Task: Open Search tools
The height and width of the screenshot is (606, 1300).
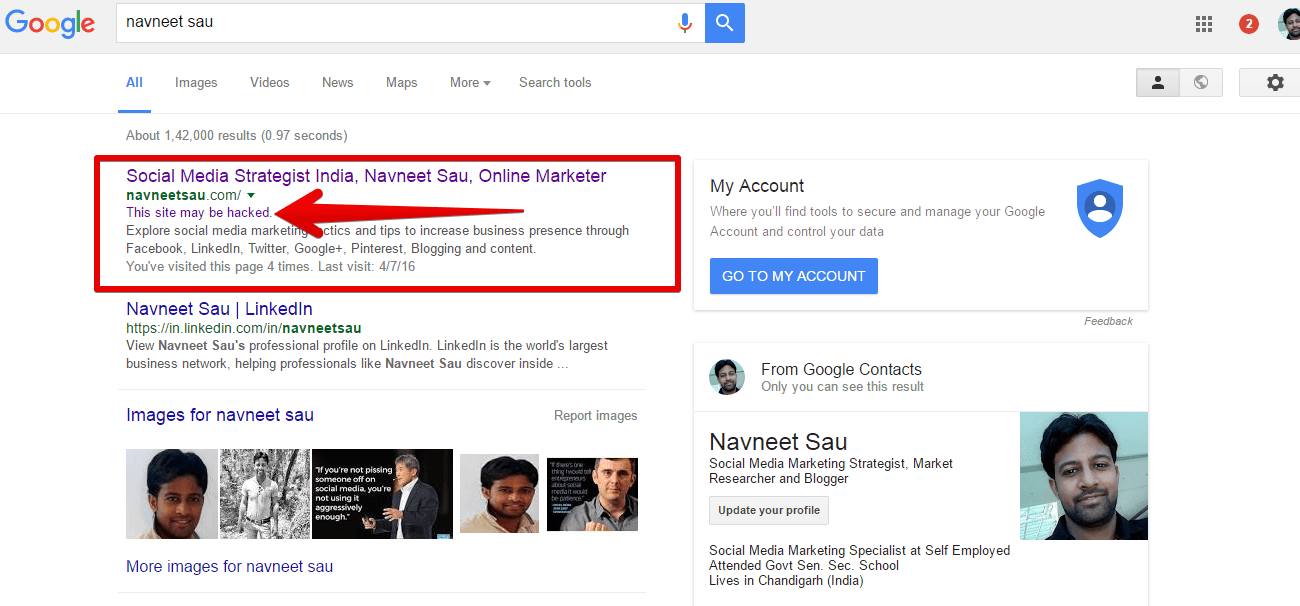Action: [555, 83]
